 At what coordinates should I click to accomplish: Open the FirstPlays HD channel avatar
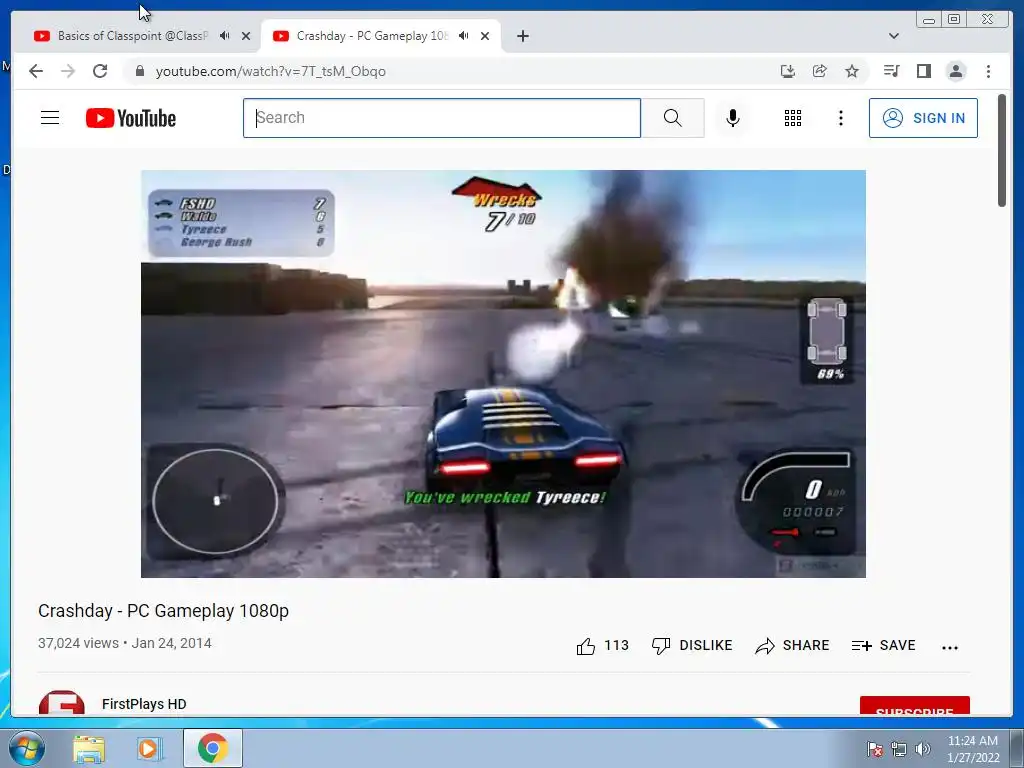[61, 703]
